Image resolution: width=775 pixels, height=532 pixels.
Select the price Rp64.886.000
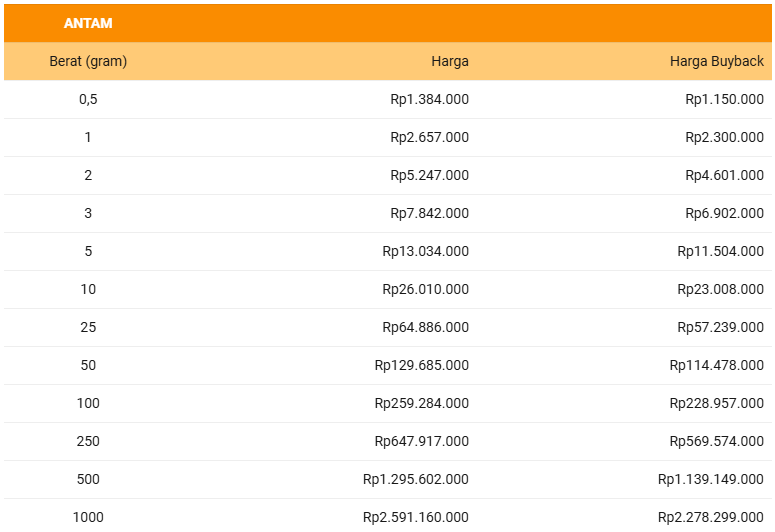425,327
